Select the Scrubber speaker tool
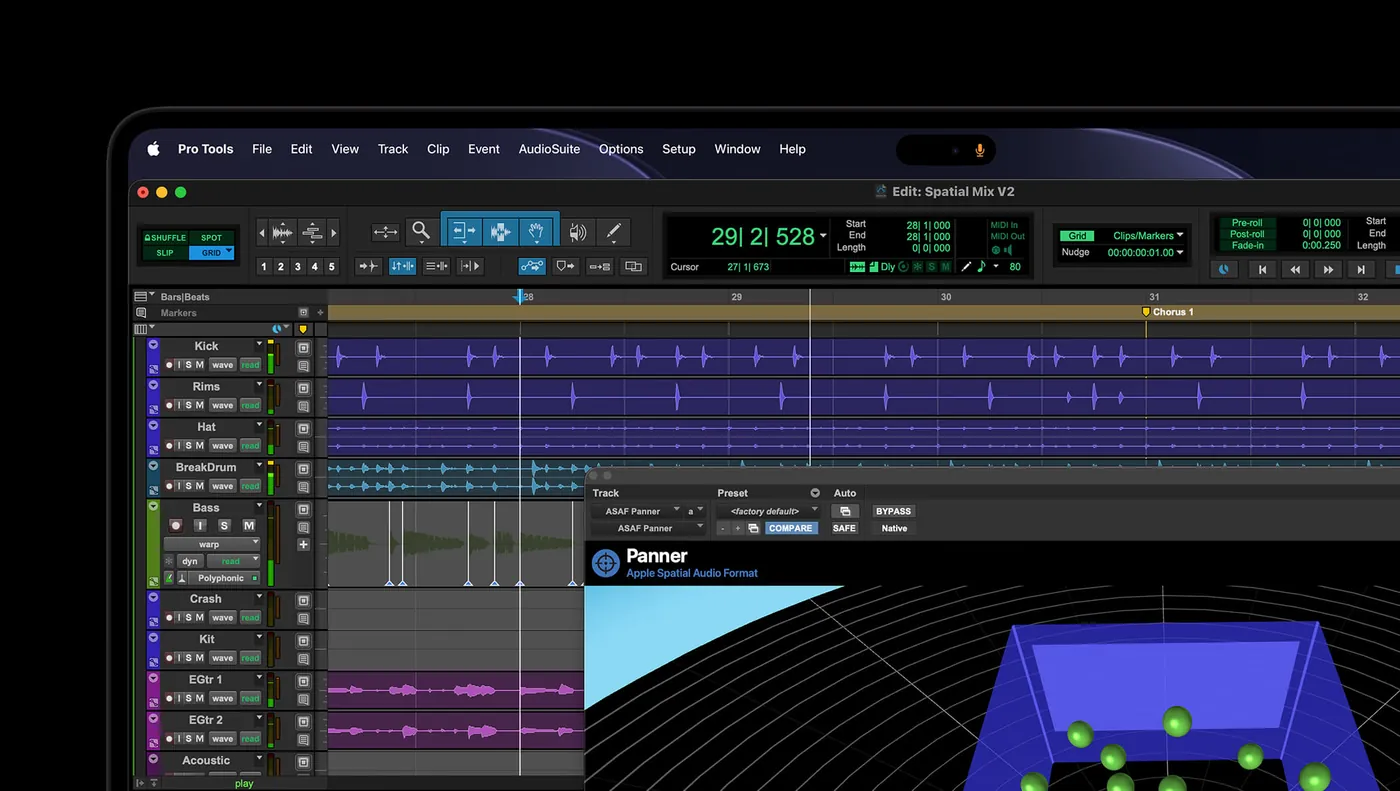 pyautogui.click(x=577, y=232)
